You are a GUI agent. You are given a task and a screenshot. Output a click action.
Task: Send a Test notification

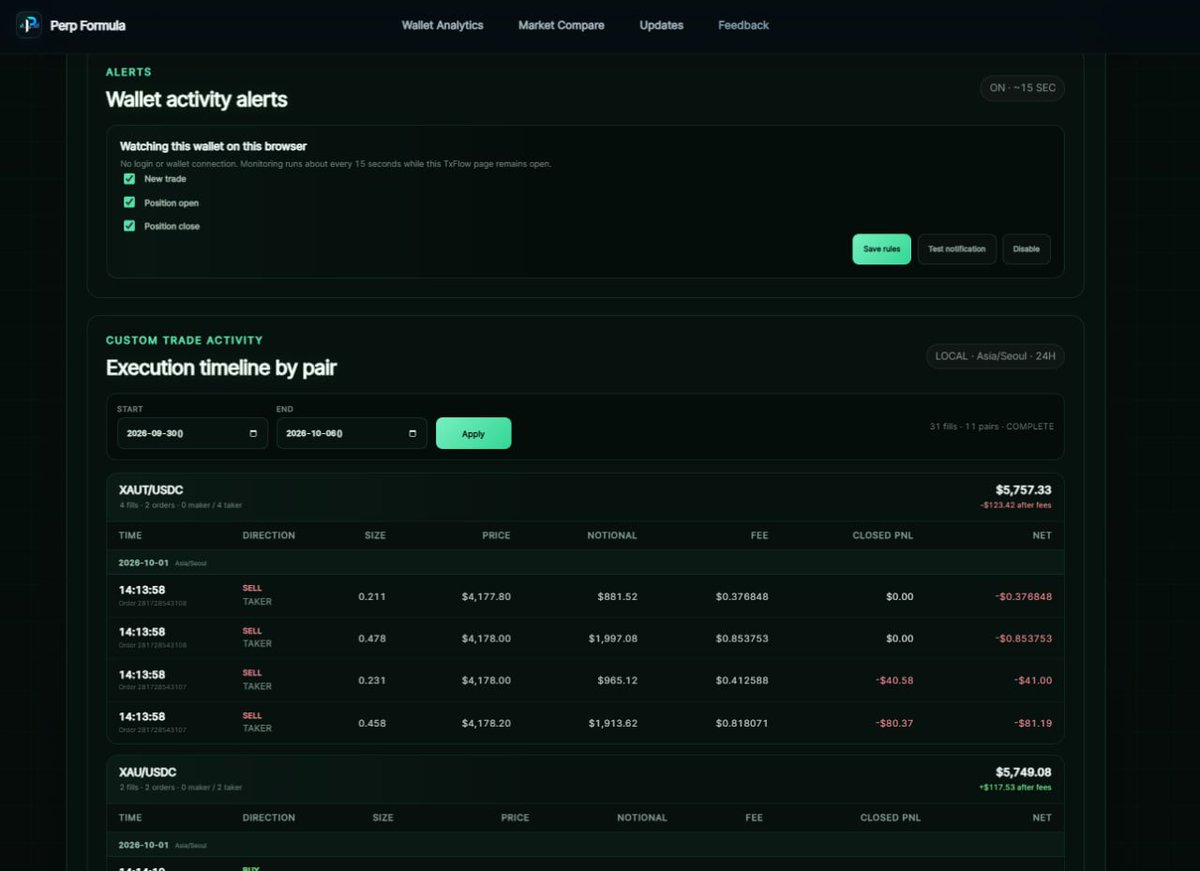click(957, 249)
